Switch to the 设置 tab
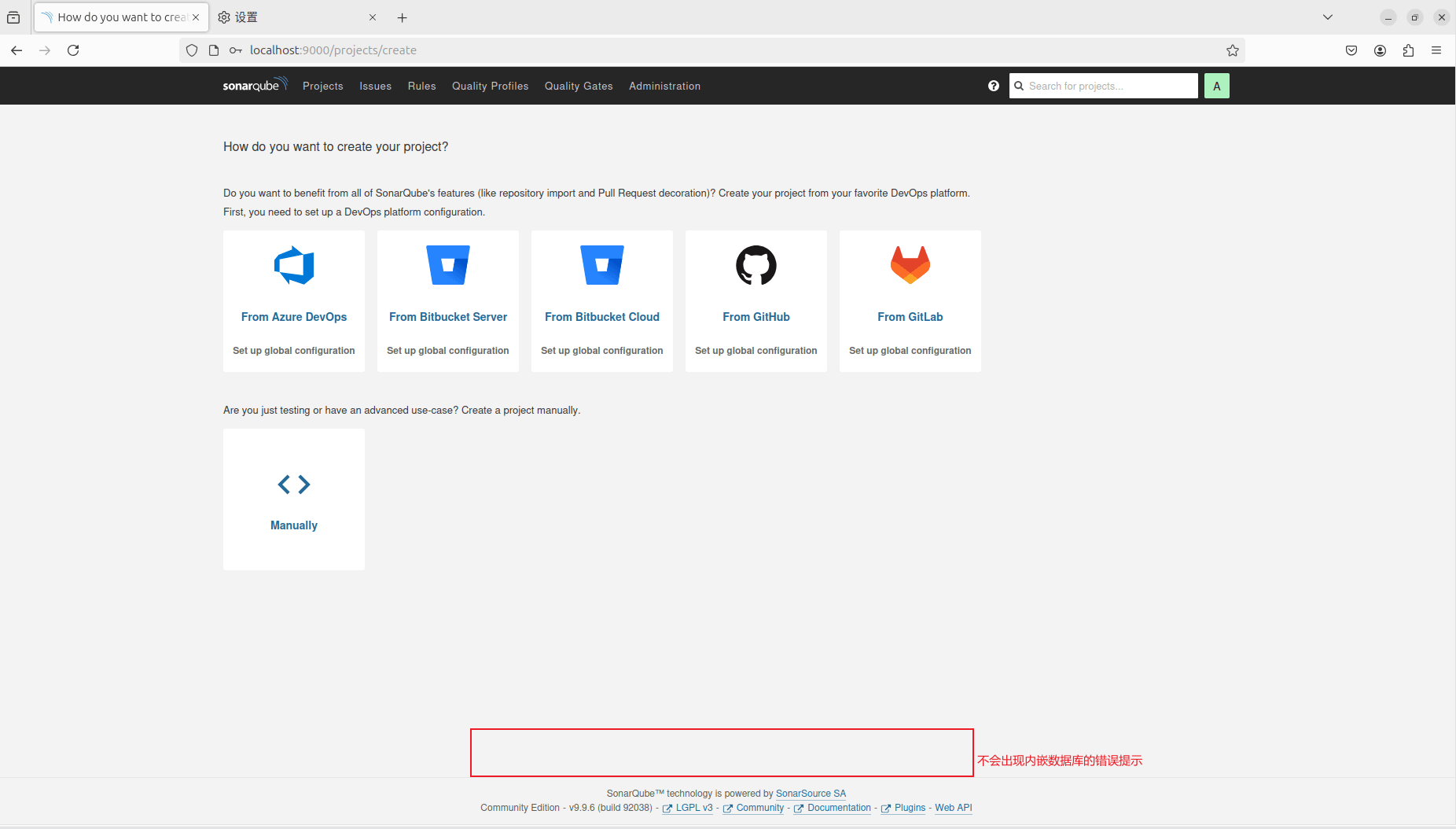 tap(298, 17)
